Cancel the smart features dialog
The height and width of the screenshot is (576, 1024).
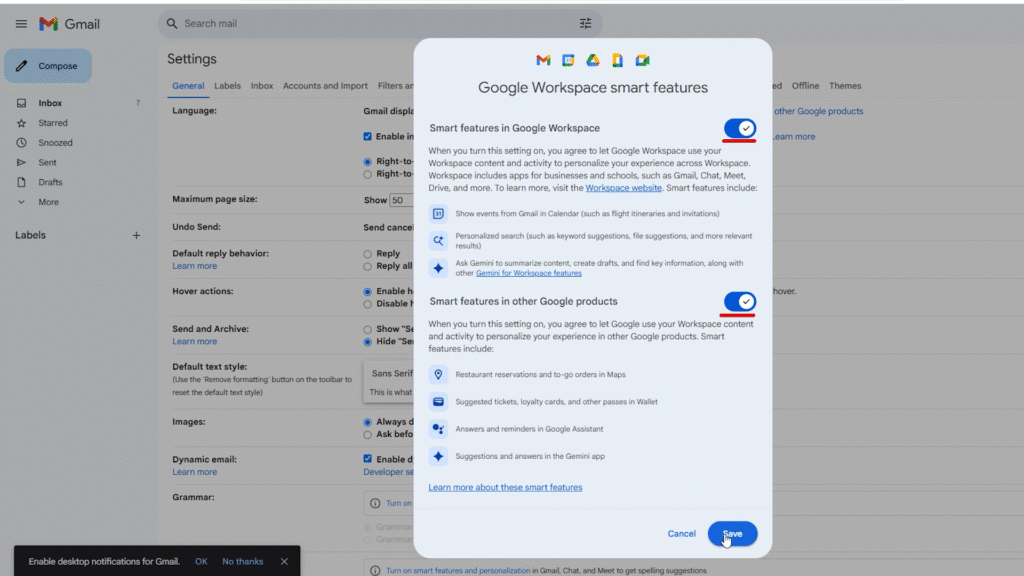[x=681, y=534]
